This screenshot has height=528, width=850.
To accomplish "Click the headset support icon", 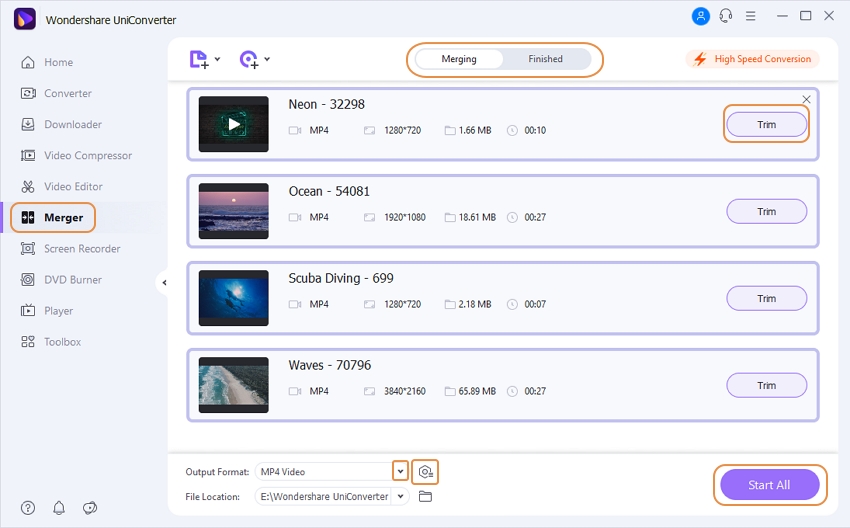I will click(725, 17).
